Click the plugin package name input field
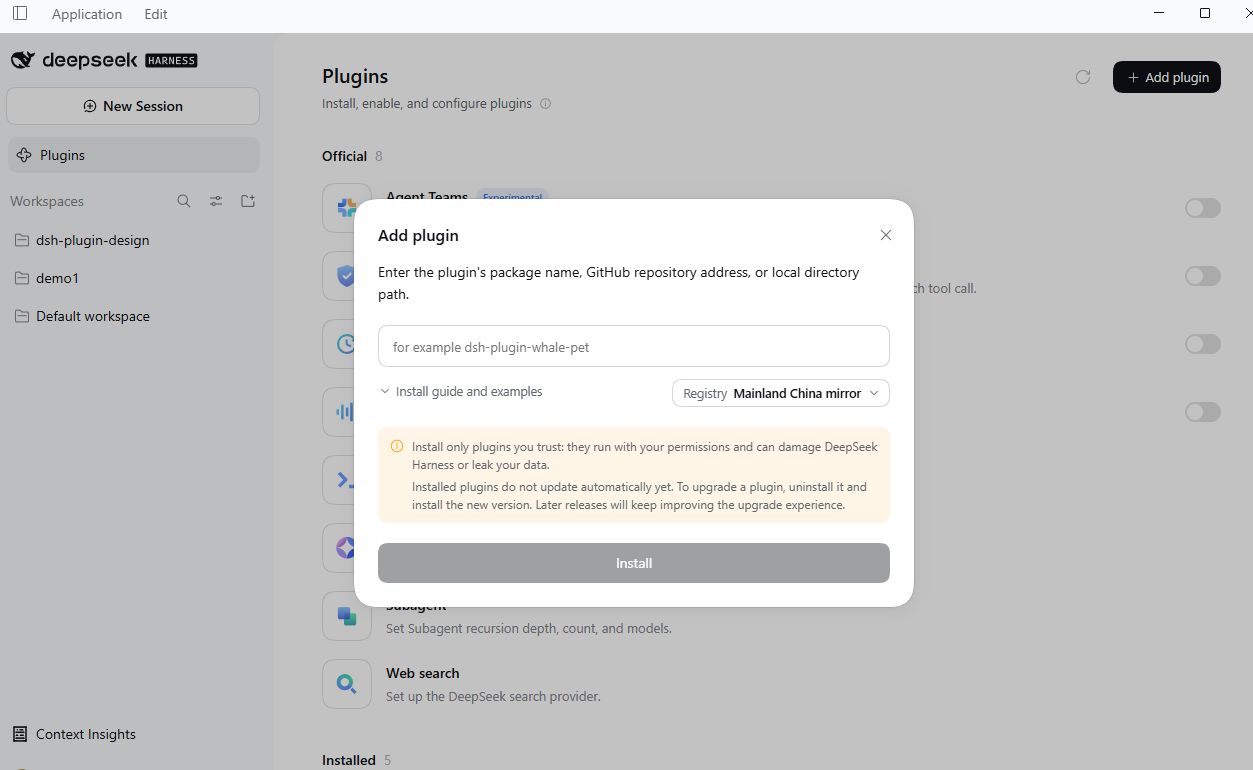The width and height of the screenshot is (1253, 770). 634,346
